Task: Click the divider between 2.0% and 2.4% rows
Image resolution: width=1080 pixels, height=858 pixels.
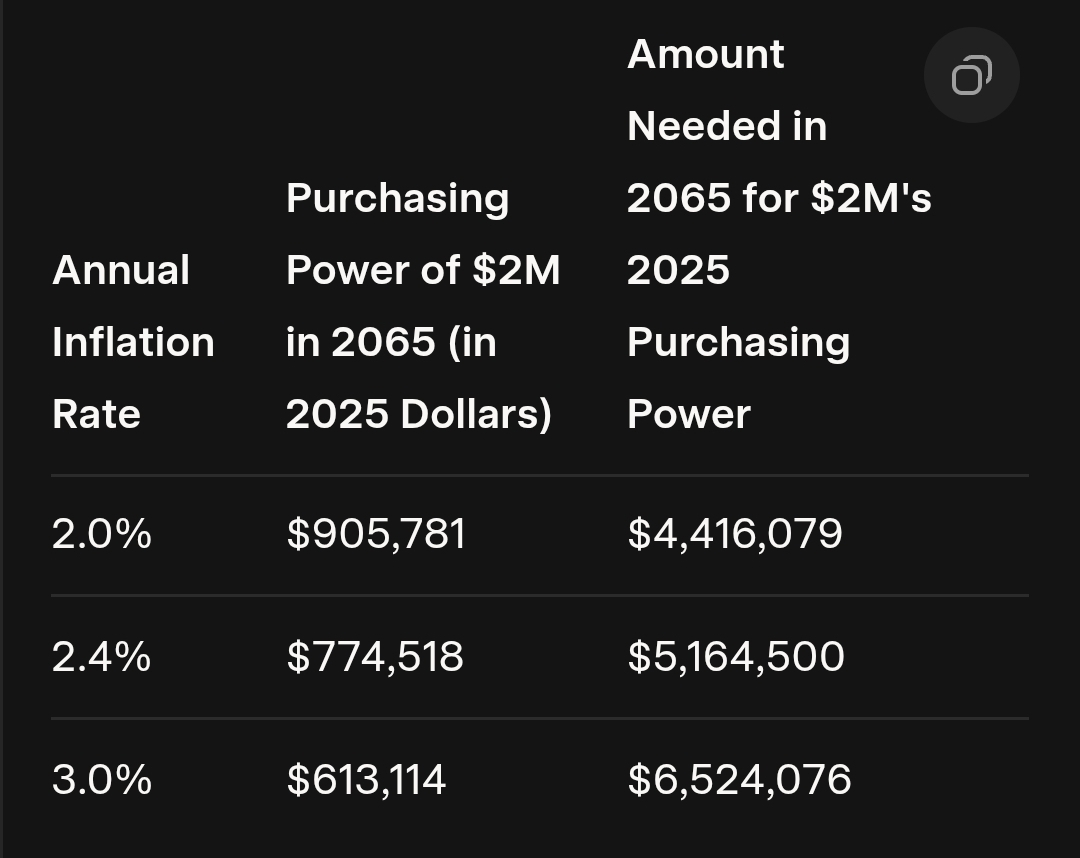Action: [540, 595]
